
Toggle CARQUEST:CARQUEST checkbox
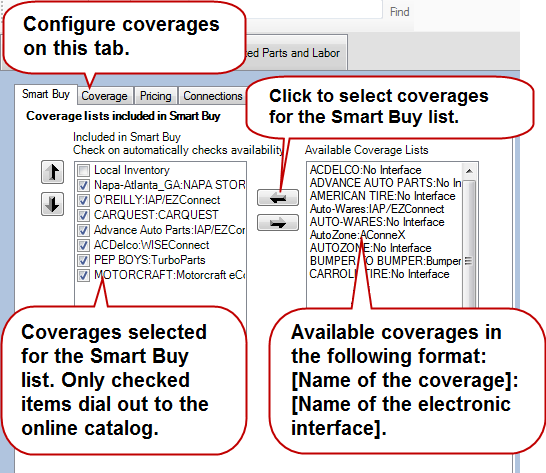[x=84, y=215]
